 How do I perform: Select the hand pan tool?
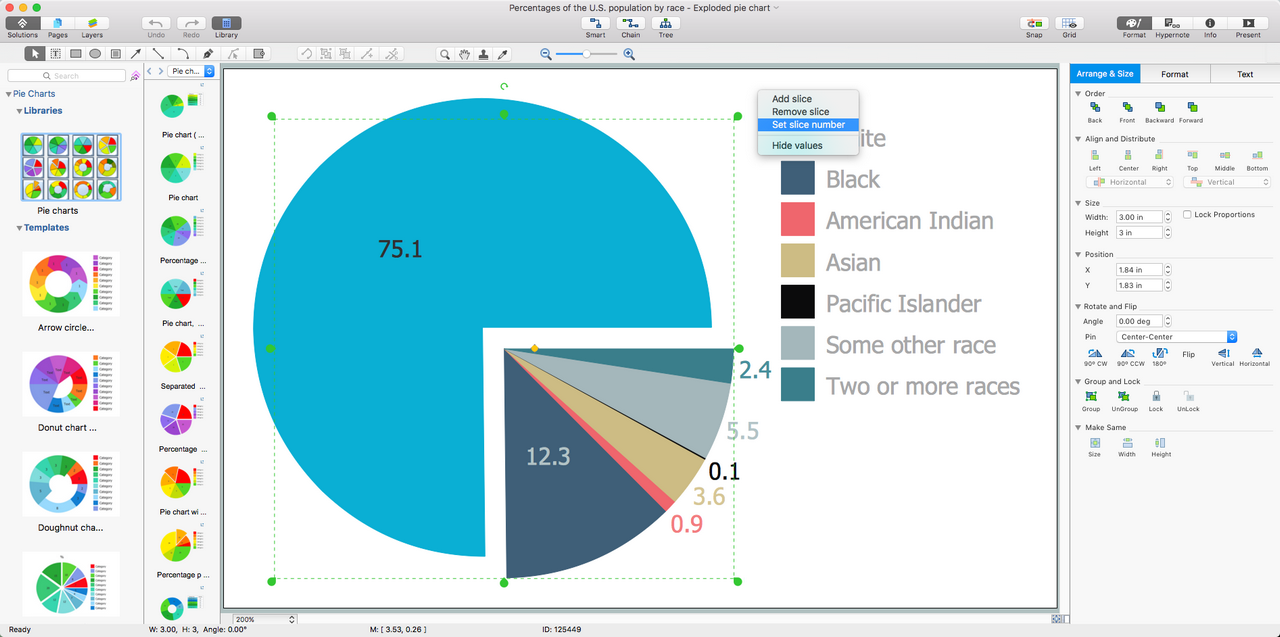(464, 54)
